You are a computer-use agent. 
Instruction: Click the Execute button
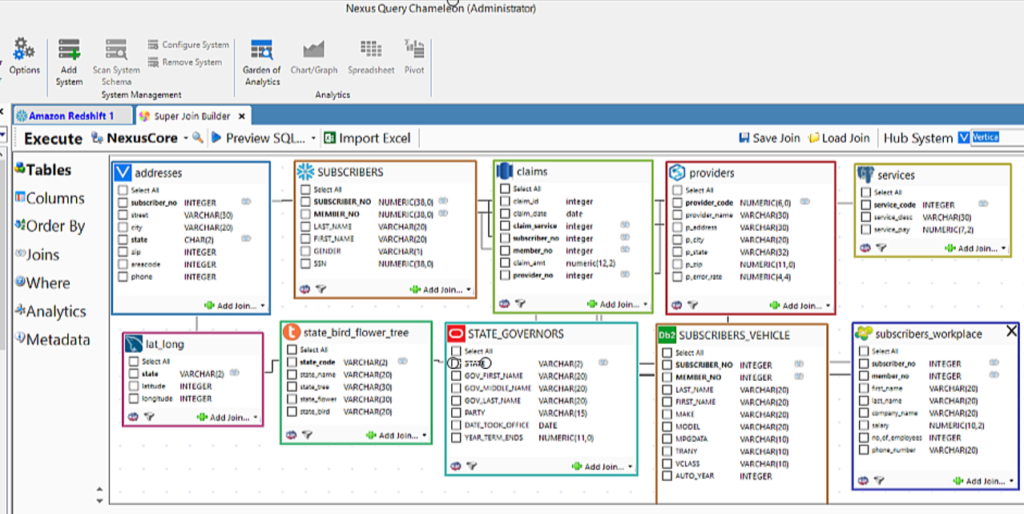click(53, 138)
